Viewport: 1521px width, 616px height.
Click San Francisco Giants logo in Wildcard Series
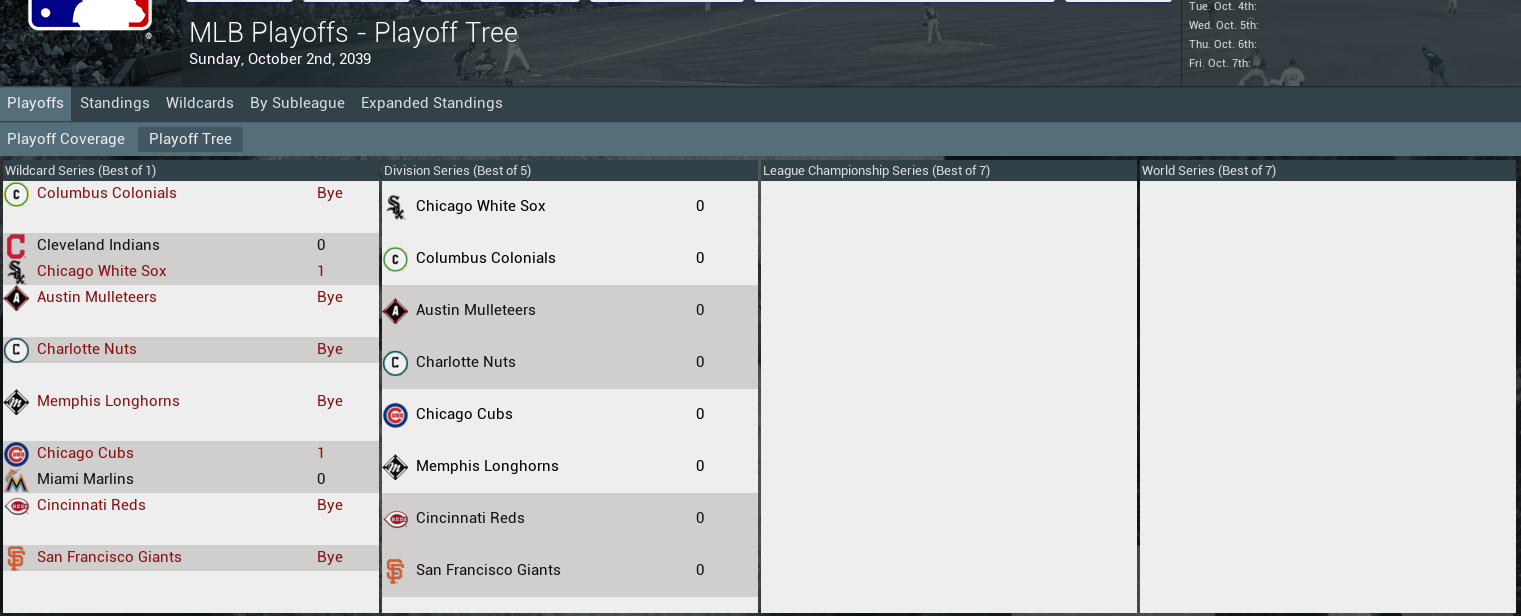pos(16,558)
